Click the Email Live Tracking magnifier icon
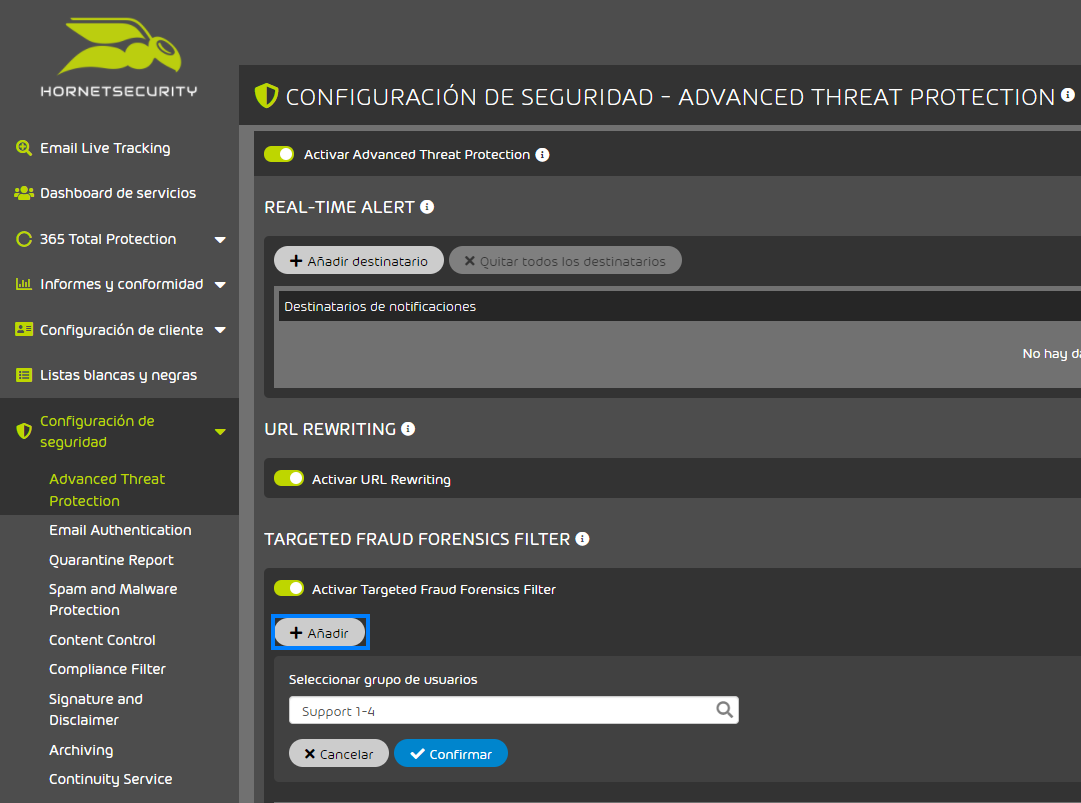The width and height of the screenshot is (1081, 803). [23, 148]
